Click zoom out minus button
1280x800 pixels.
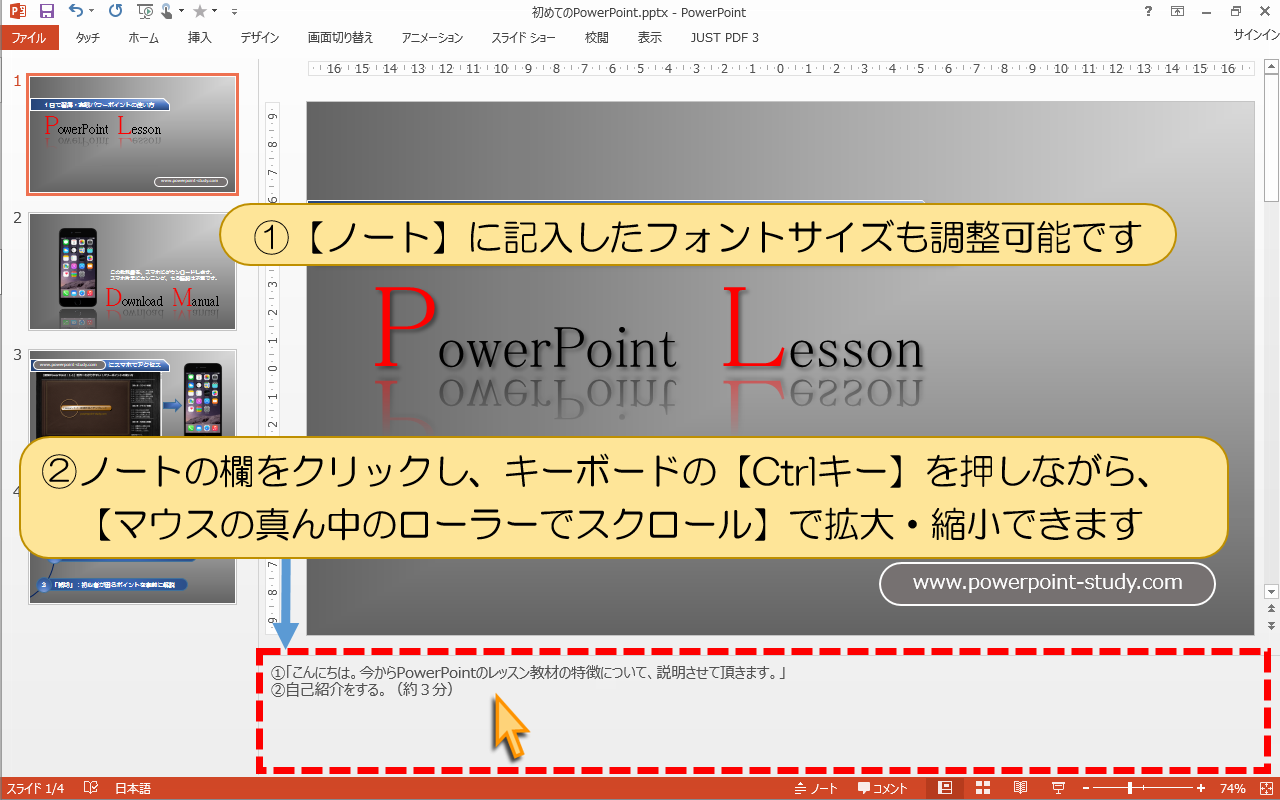pyautogui.click(x=1086, y=789)
